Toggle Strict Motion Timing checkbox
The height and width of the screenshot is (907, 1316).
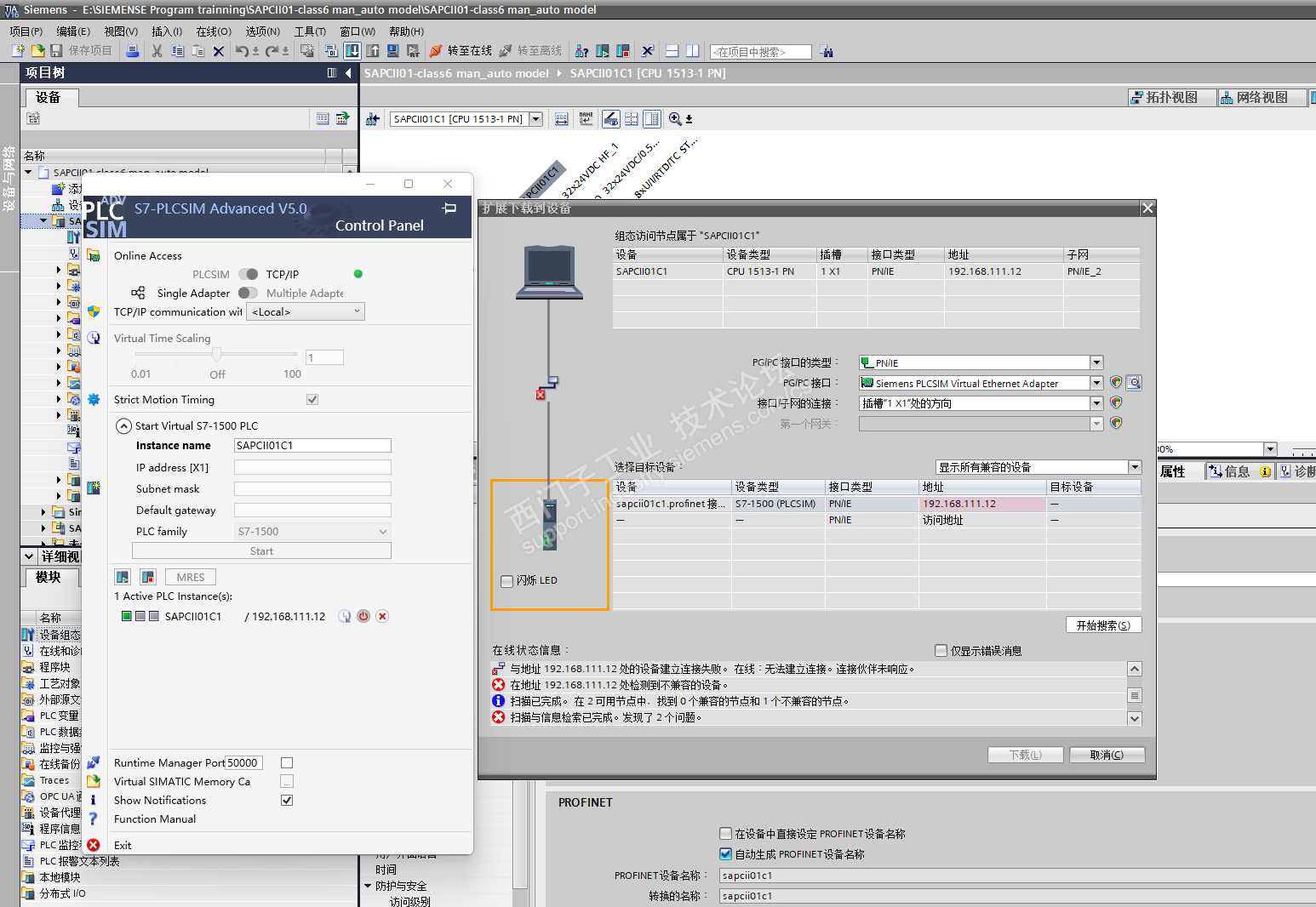click(x=312, y=399)
